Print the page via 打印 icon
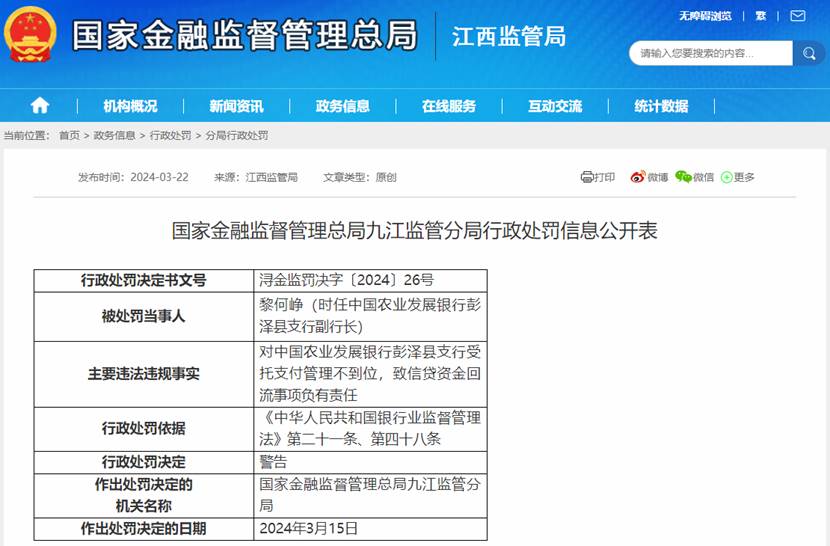This screenshot has width=830, height=546. (598, 177)
